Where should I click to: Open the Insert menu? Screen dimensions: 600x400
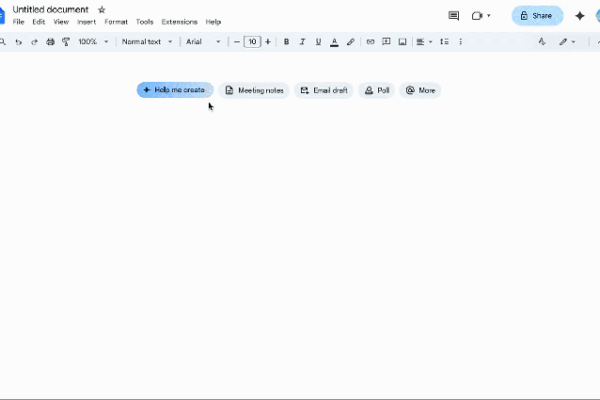tap(87, 21)
